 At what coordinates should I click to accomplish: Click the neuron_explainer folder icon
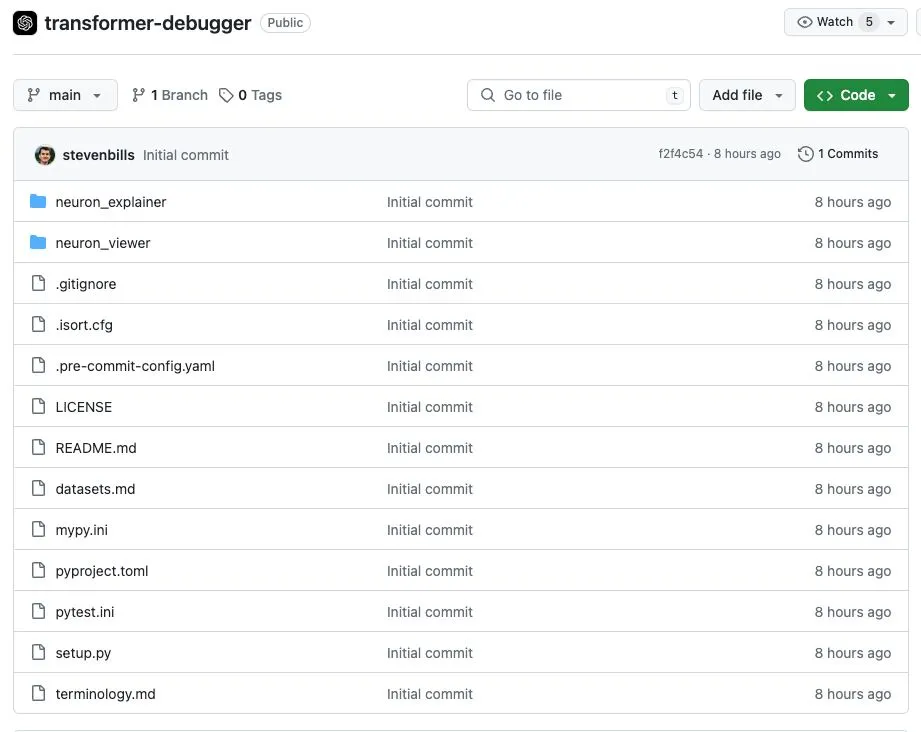[x=38, y=202]
